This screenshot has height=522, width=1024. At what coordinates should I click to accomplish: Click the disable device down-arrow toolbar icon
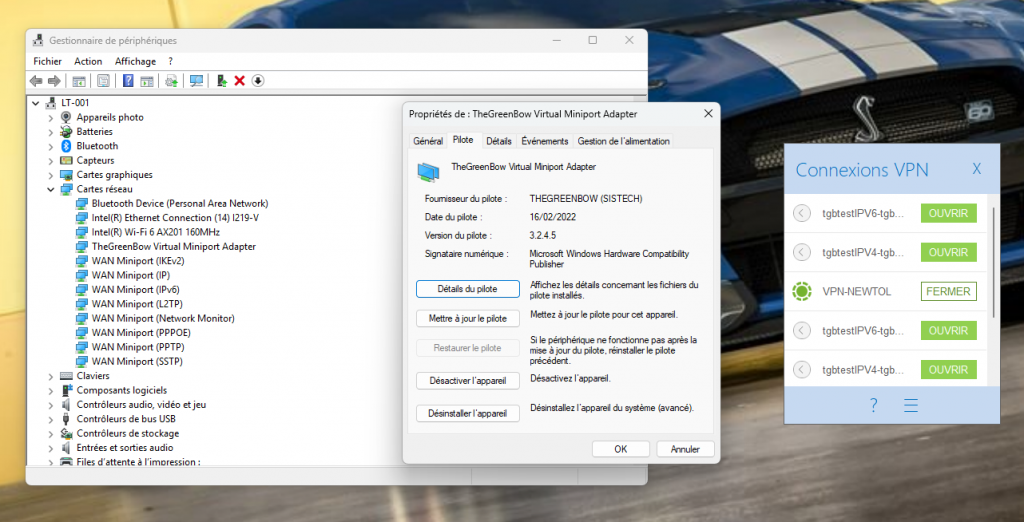pyautogui.click(x=257, y=81)
